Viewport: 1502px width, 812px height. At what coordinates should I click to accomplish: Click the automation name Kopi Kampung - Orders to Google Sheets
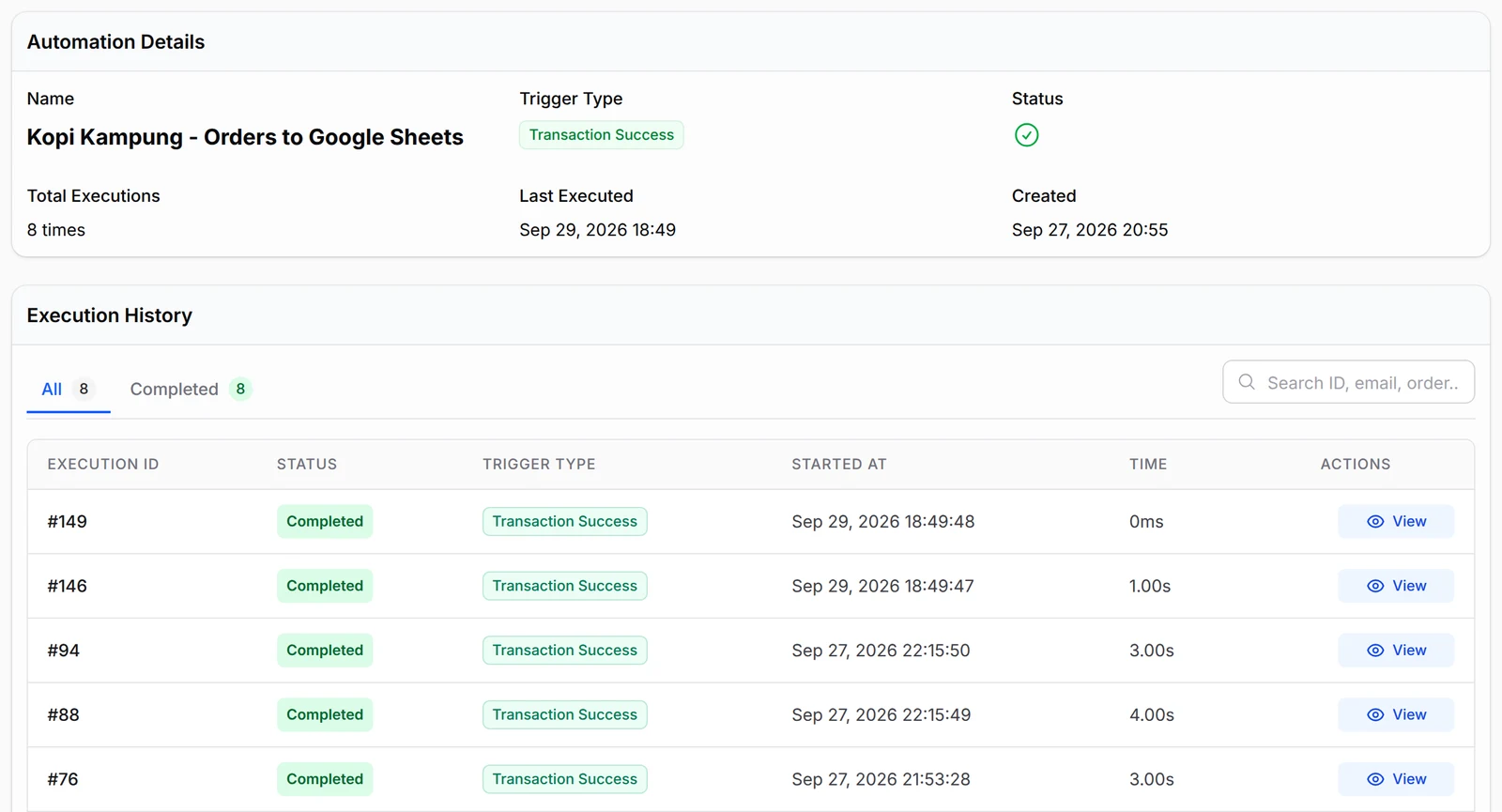[x=245, y=137]
